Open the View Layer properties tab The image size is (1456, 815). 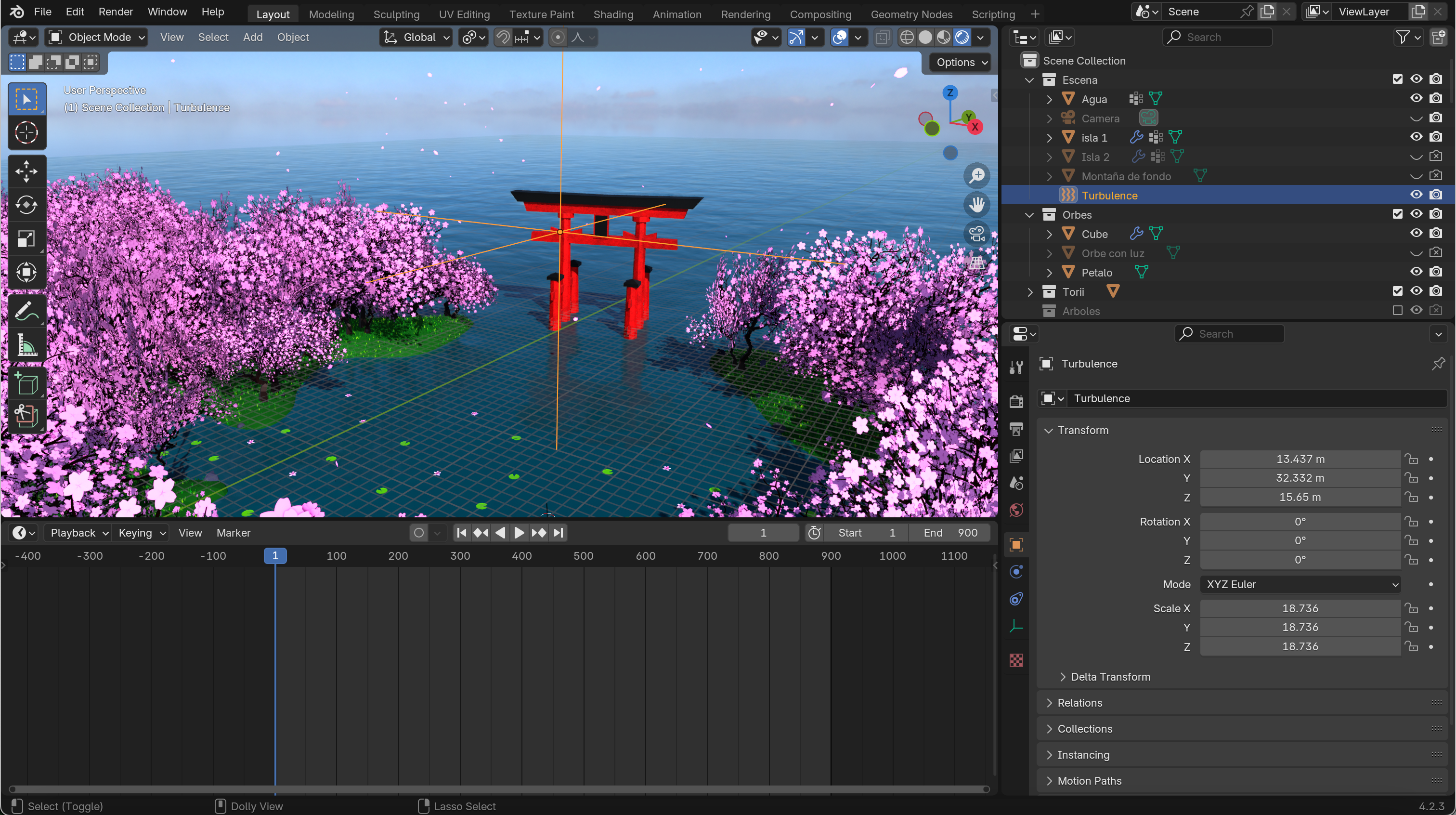coord(1016,455)
